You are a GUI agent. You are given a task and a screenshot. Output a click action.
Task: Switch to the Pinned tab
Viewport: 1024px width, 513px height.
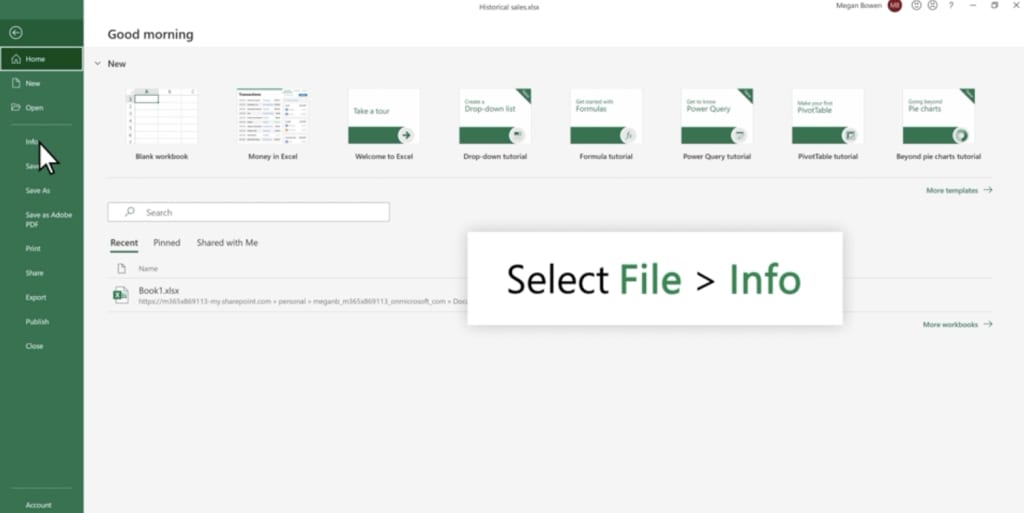tap(167, 243)
